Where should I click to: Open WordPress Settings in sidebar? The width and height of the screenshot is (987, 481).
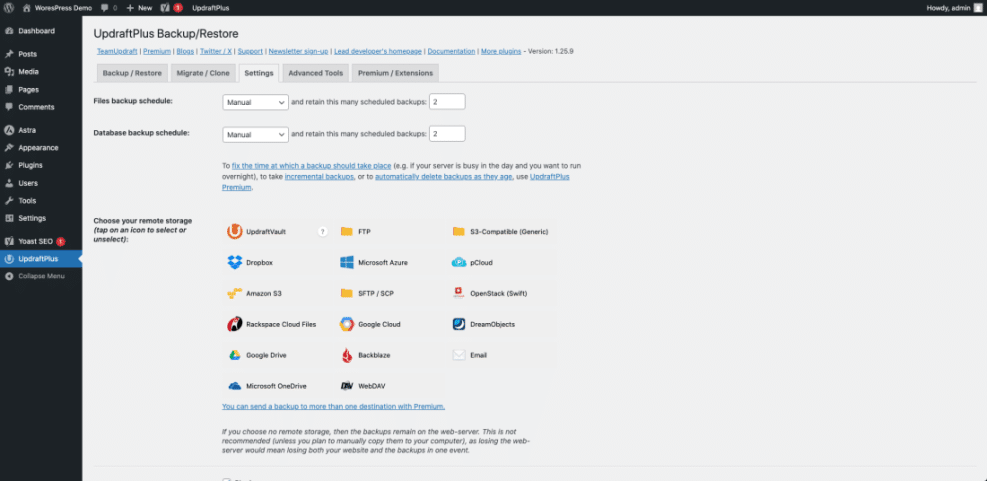tap(41, 218)
